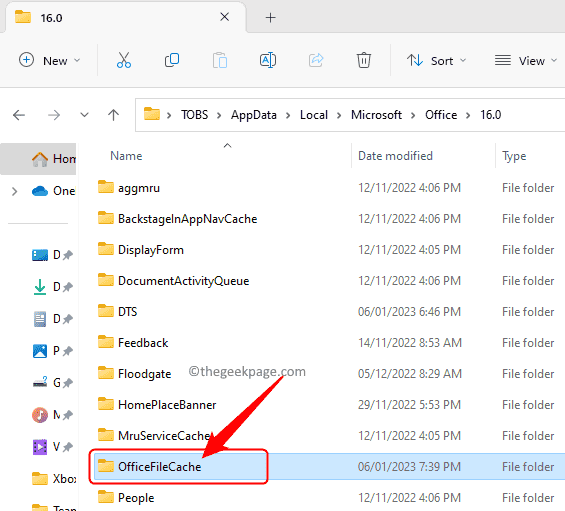The height and width of the screenshot is (511, 565).
Task: Click Local in the address breadcrumb
Action: [x=314, y=115]
